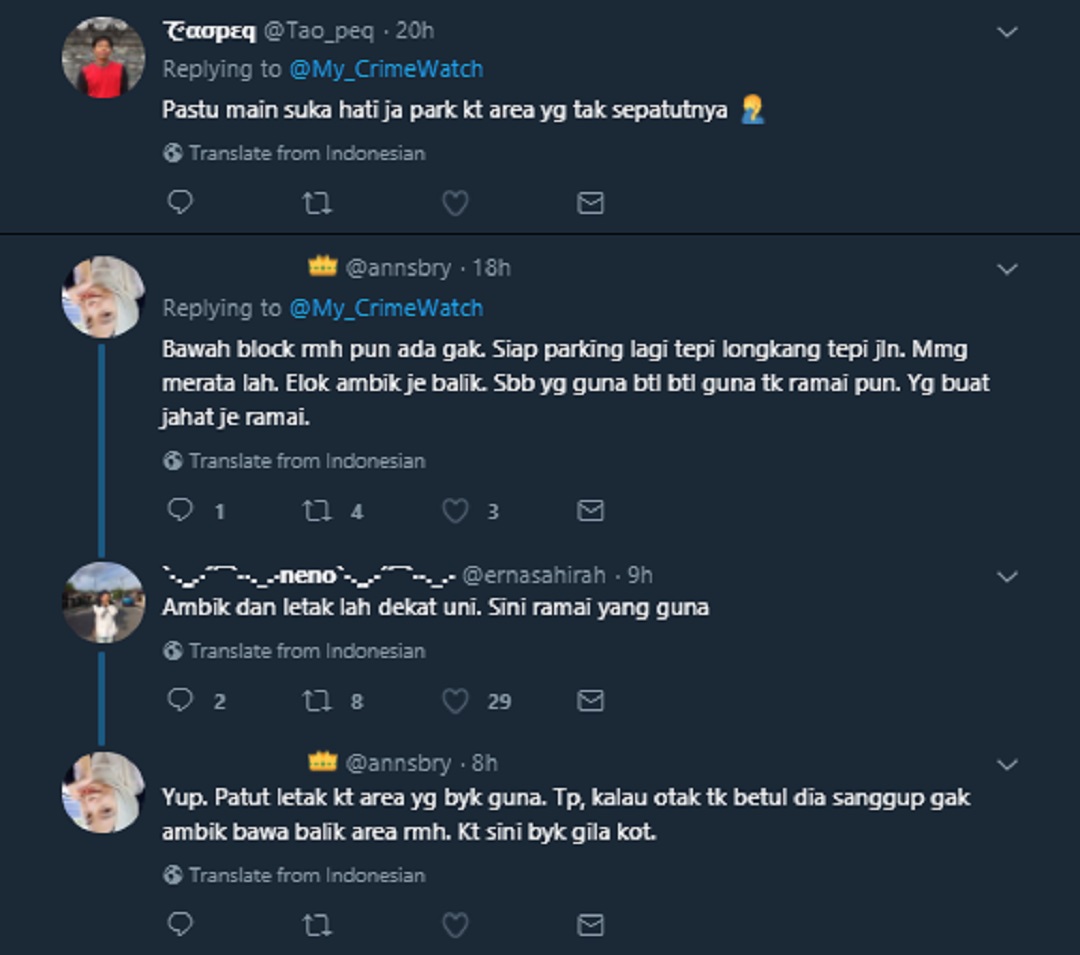The width and height of the screenshot is (1080, 955).
Task: Open the @ernasahirah profile avatar
Action: pos(103,602)
